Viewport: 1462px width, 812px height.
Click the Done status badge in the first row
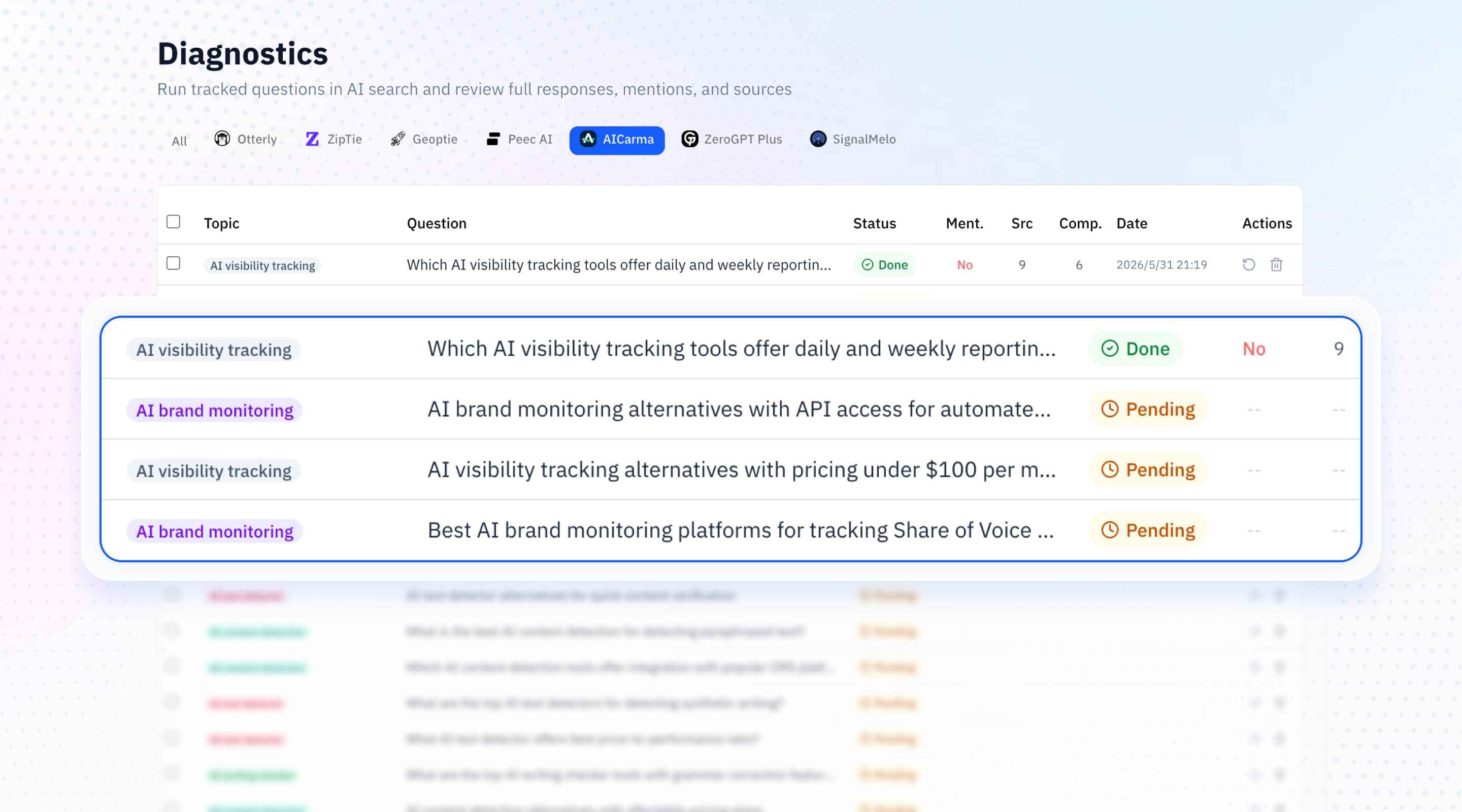click(x=884, y=264)
